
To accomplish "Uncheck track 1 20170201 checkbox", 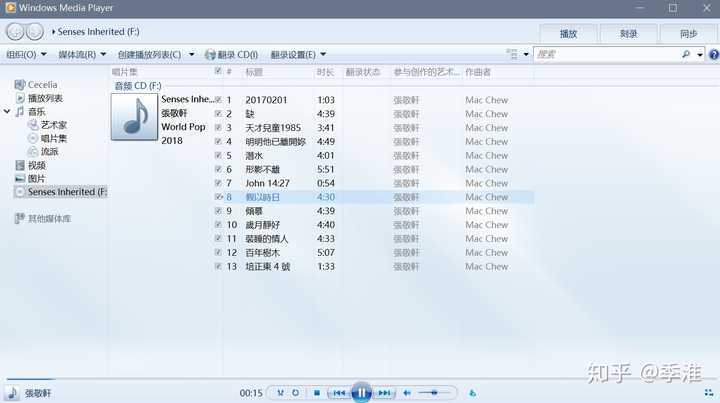I will tap(218, 100).
